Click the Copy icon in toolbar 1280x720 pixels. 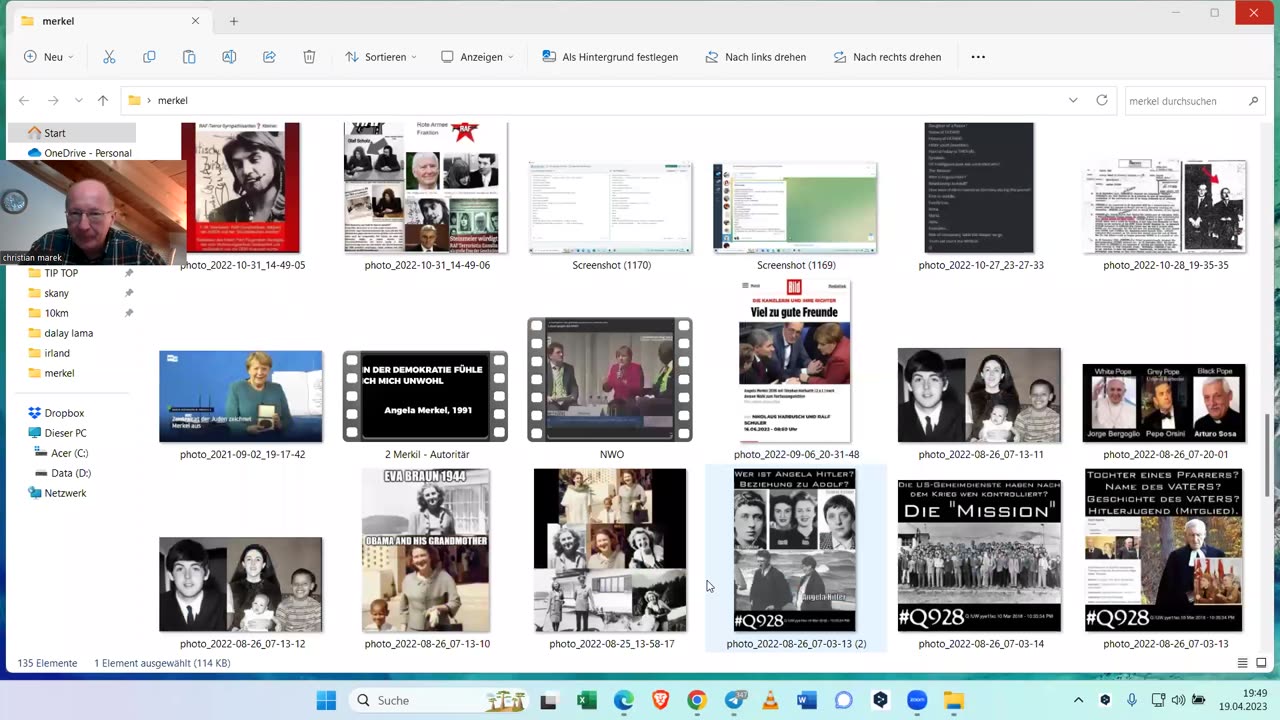click(149, 57)
